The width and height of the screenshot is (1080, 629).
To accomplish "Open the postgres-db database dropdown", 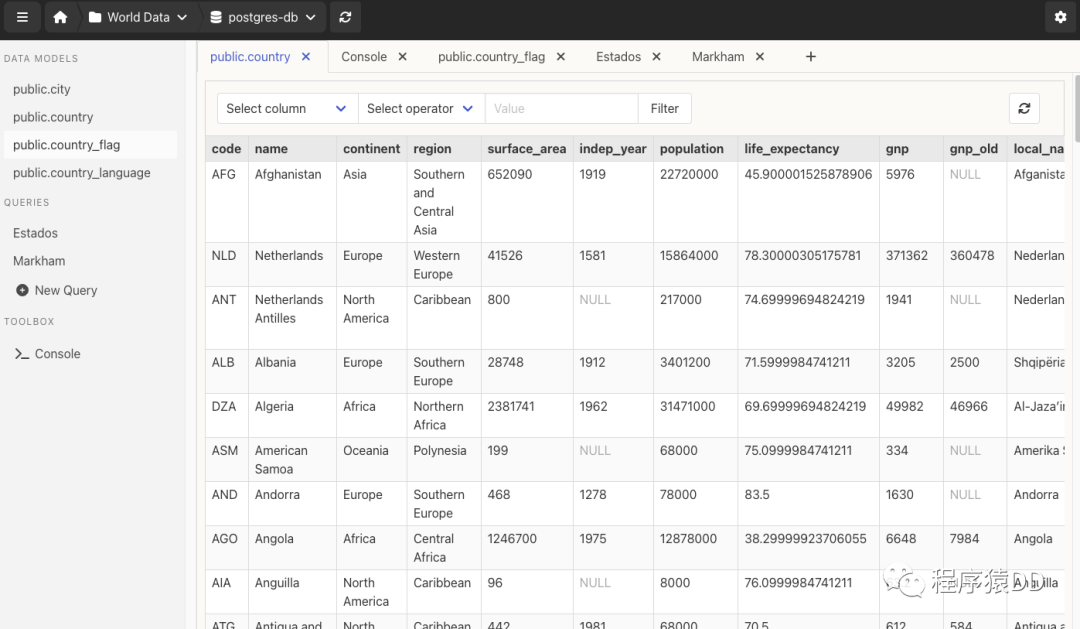I will tap(262, 17).
